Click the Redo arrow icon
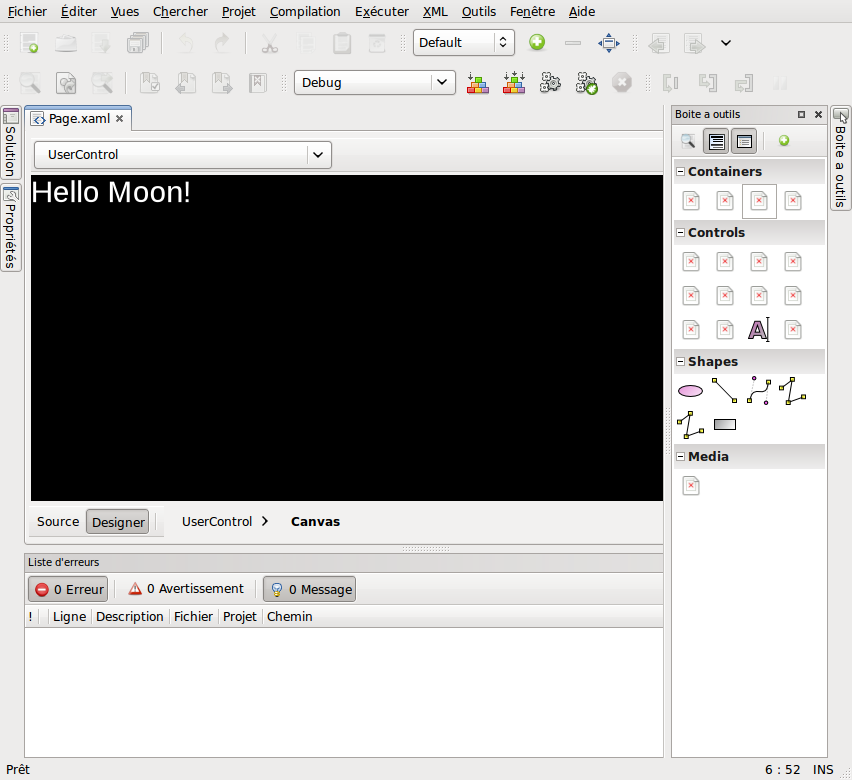852x780 pixels. point(222,43)
